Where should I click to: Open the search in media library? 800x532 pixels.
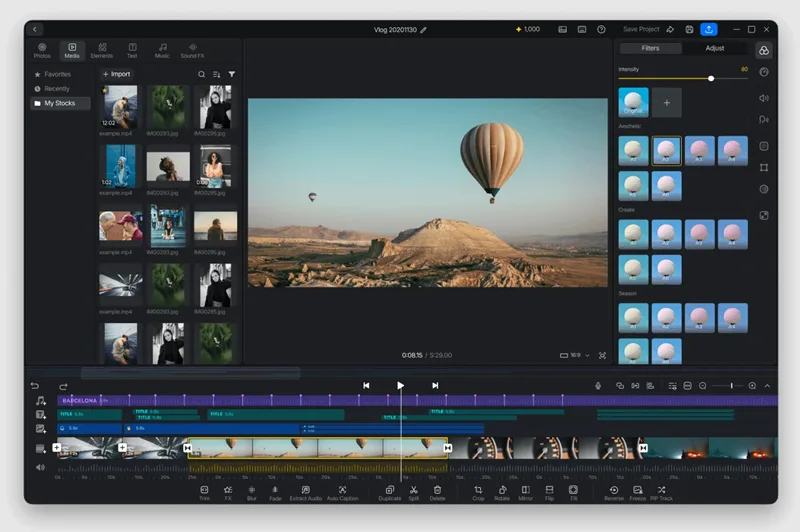(202, 74)
